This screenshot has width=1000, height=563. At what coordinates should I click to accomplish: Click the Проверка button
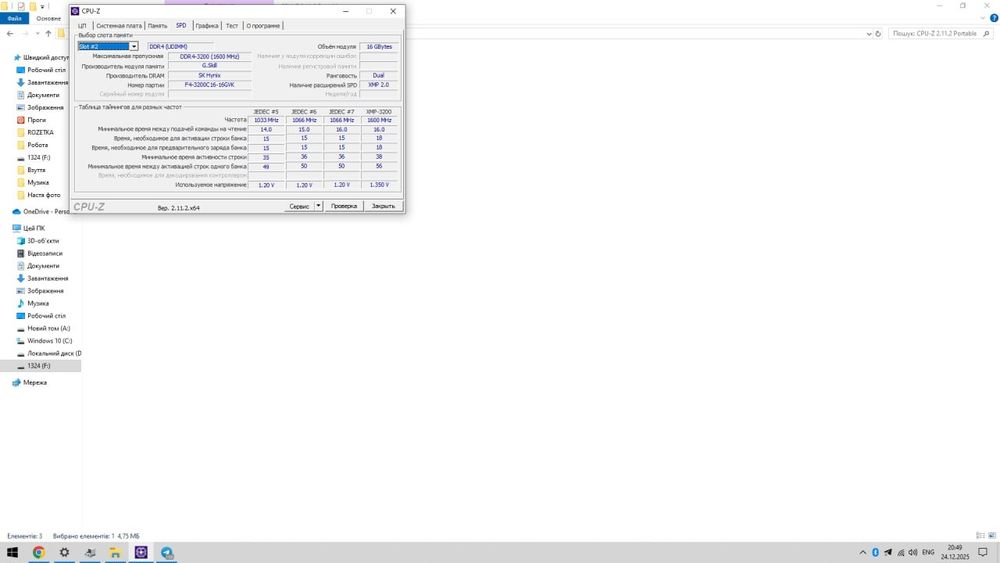click(x=344, y=206)
